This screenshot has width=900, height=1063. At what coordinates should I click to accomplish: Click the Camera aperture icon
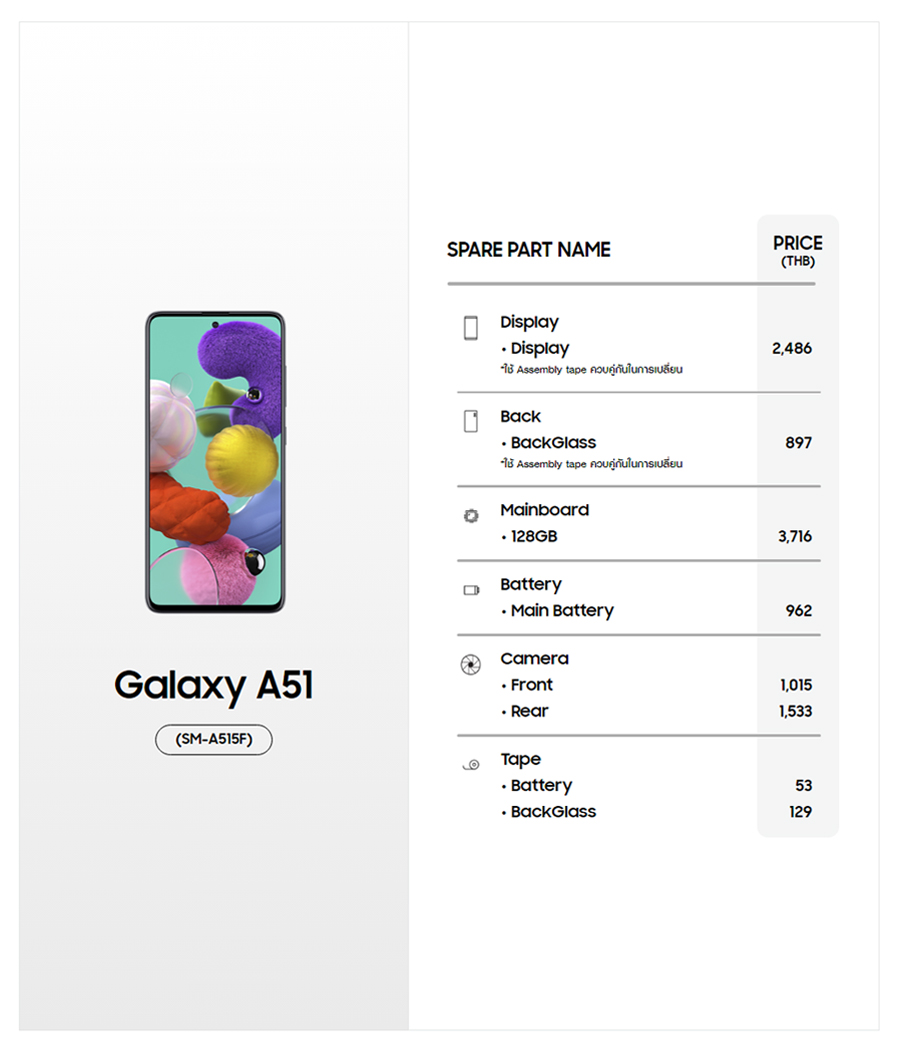(471, 665)
